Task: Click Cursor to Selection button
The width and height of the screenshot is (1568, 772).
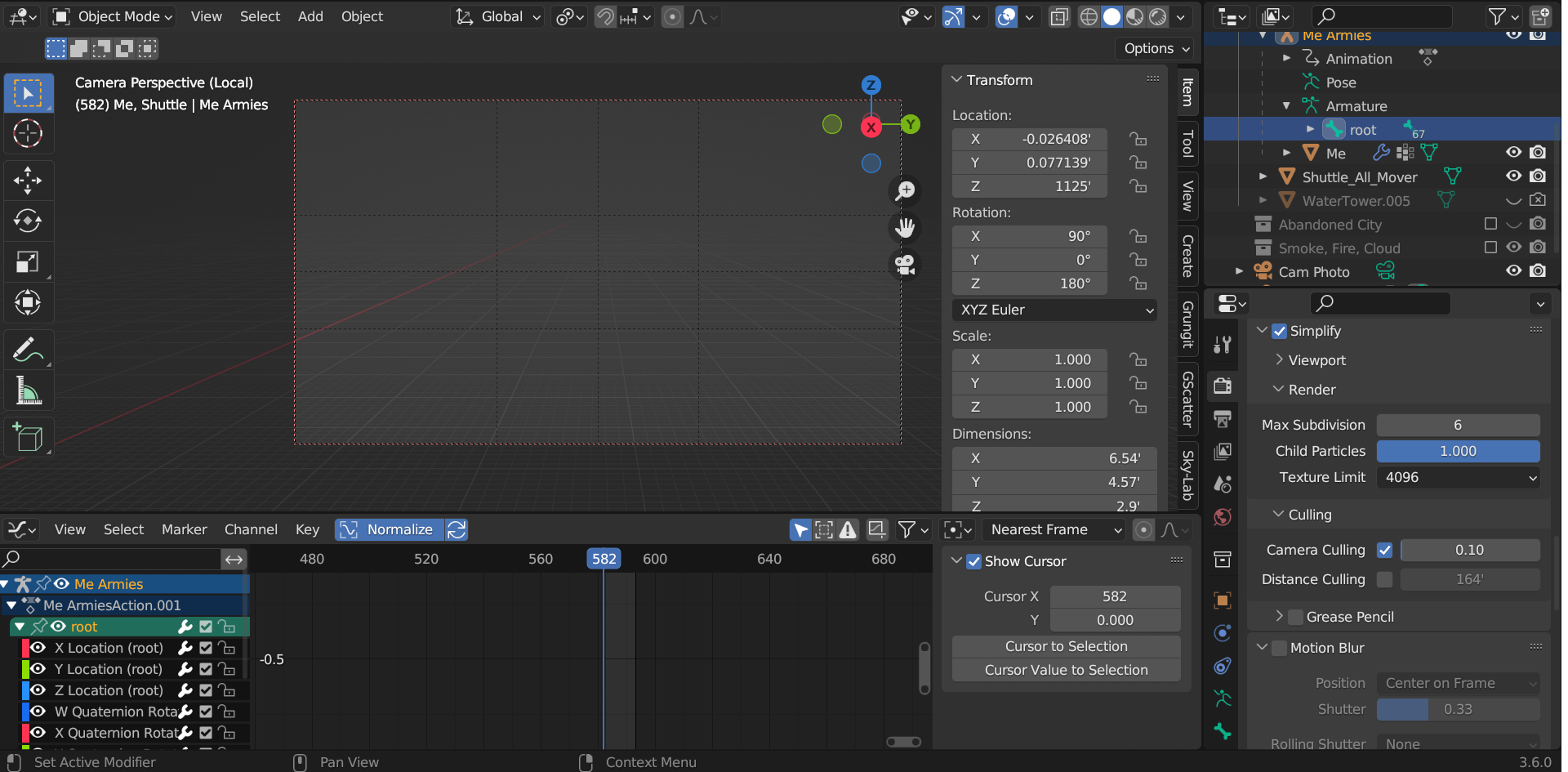Action: point(1066,646)
